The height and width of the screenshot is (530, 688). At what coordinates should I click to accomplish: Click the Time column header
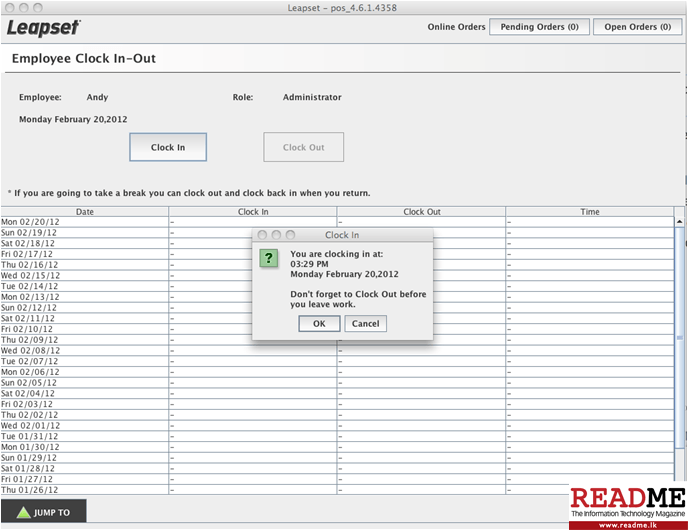[x=590, y=212]
